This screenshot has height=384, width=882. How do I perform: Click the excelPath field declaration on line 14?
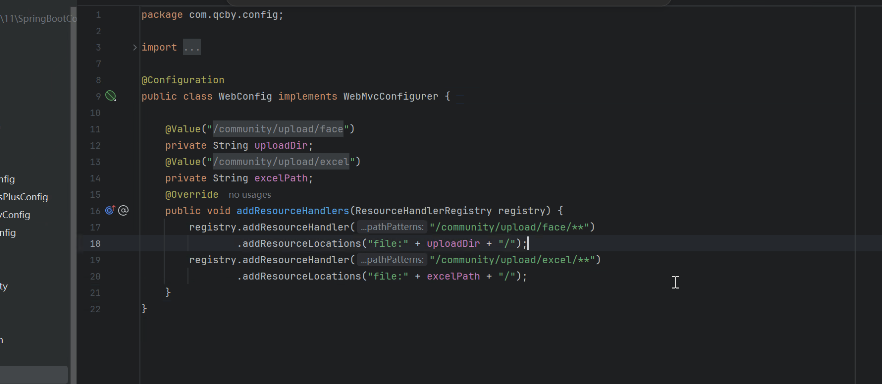(281, 178)
